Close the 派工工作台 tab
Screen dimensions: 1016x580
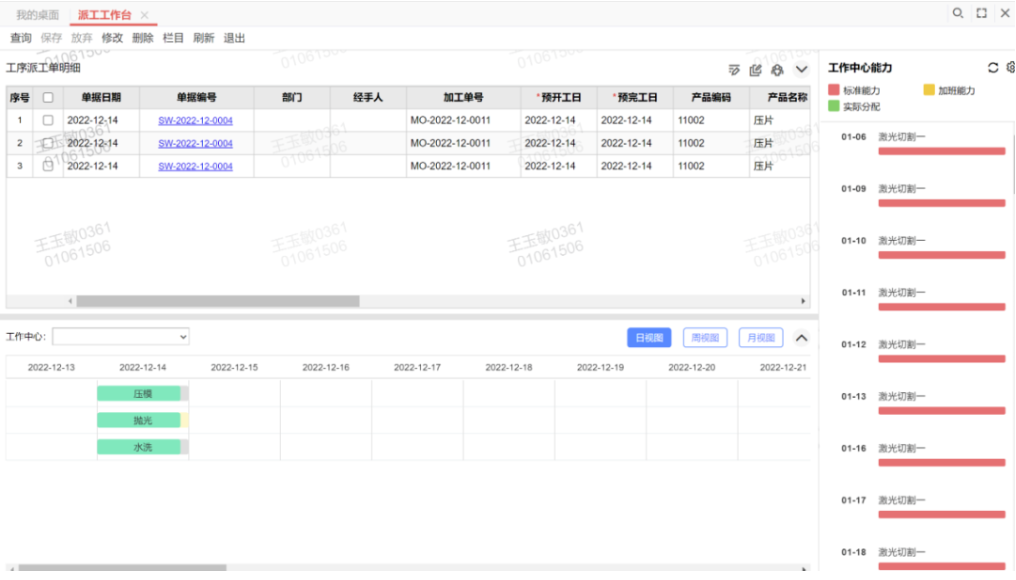click(145, 15)
